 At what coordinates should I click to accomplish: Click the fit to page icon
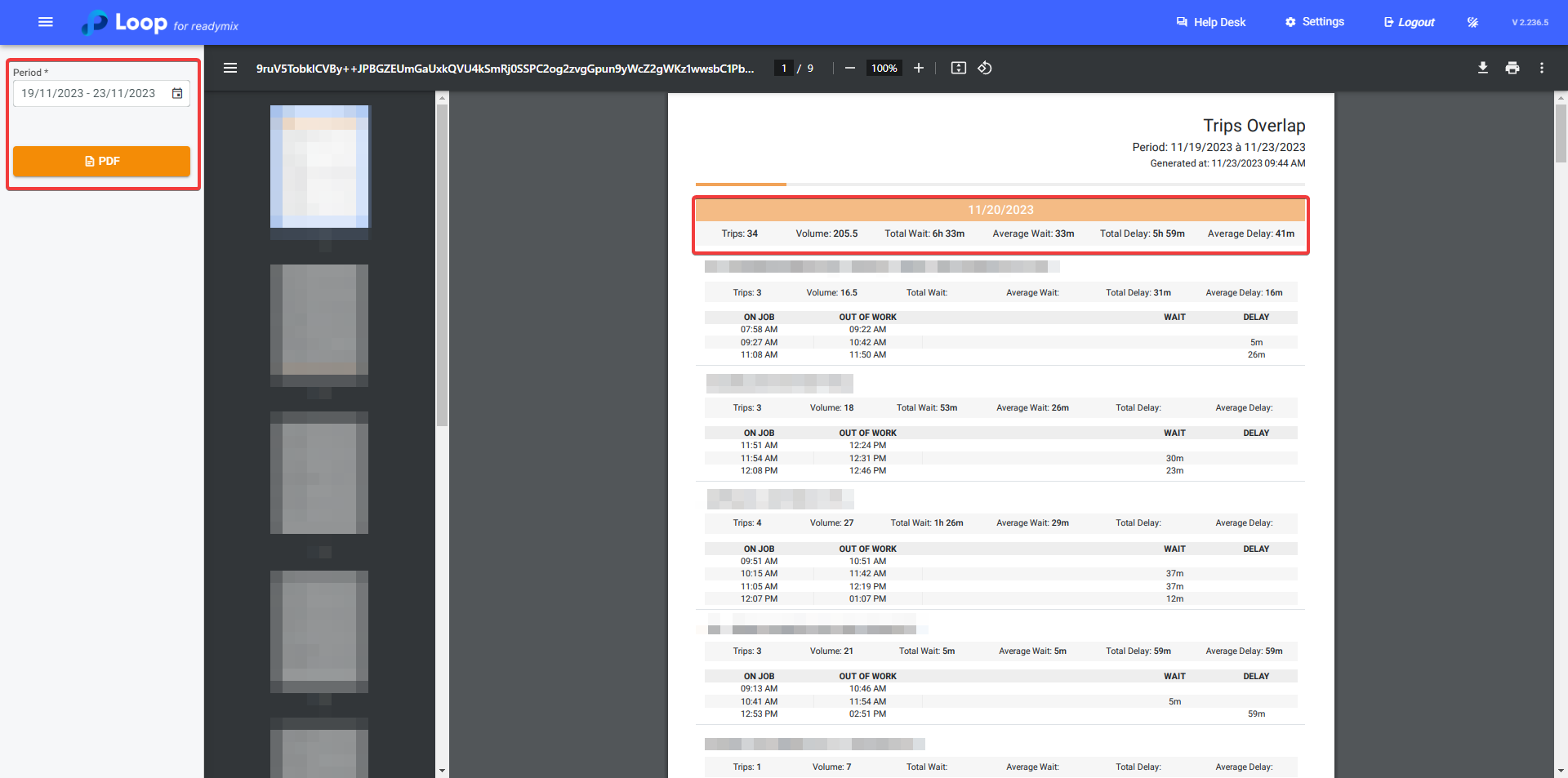pyautogui.click(x=959, y=68)
